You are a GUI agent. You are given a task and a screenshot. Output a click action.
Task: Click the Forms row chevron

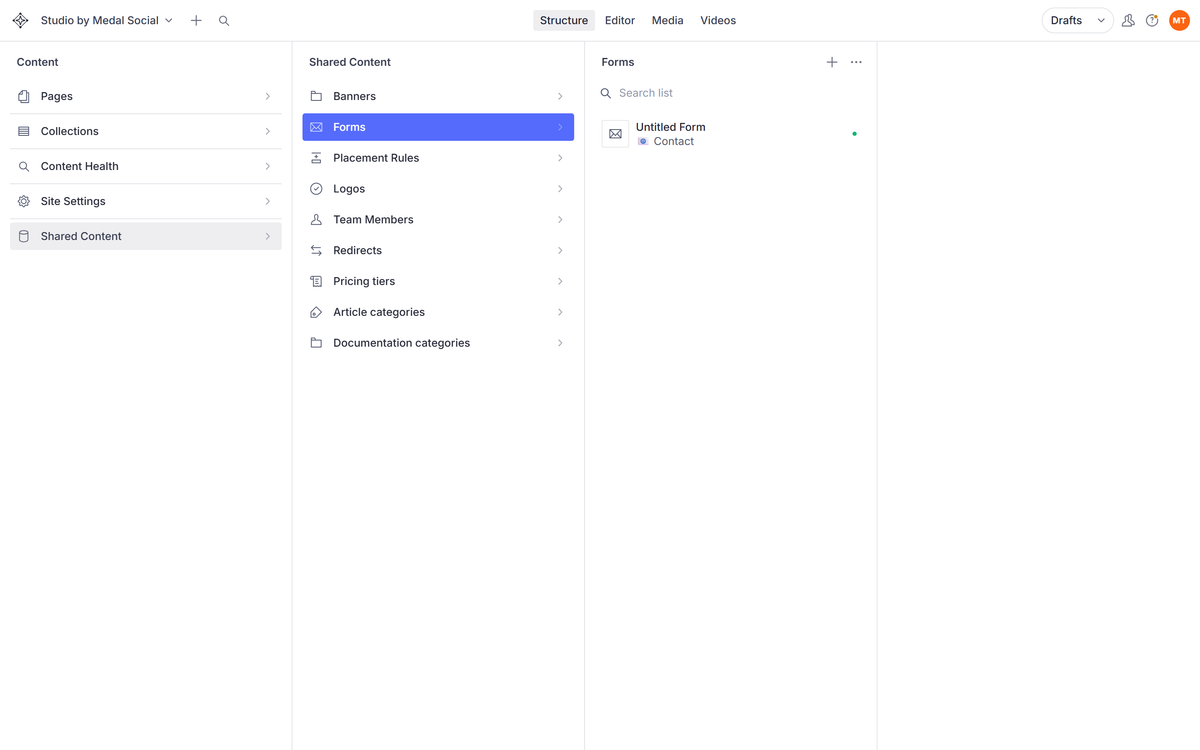click(x=560, y=127)
